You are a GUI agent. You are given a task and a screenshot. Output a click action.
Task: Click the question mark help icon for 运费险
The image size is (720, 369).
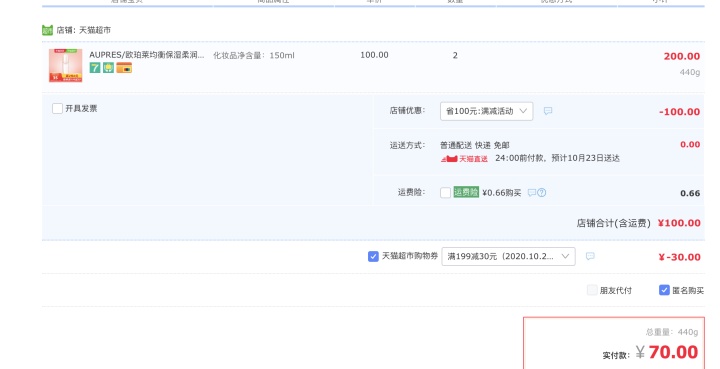[542, 193]
